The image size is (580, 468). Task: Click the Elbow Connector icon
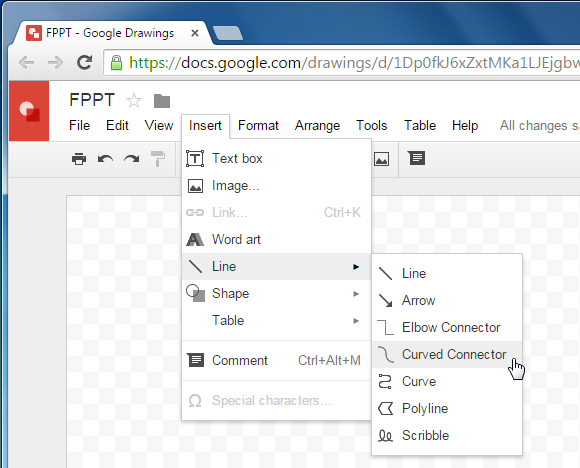point(385,327)
